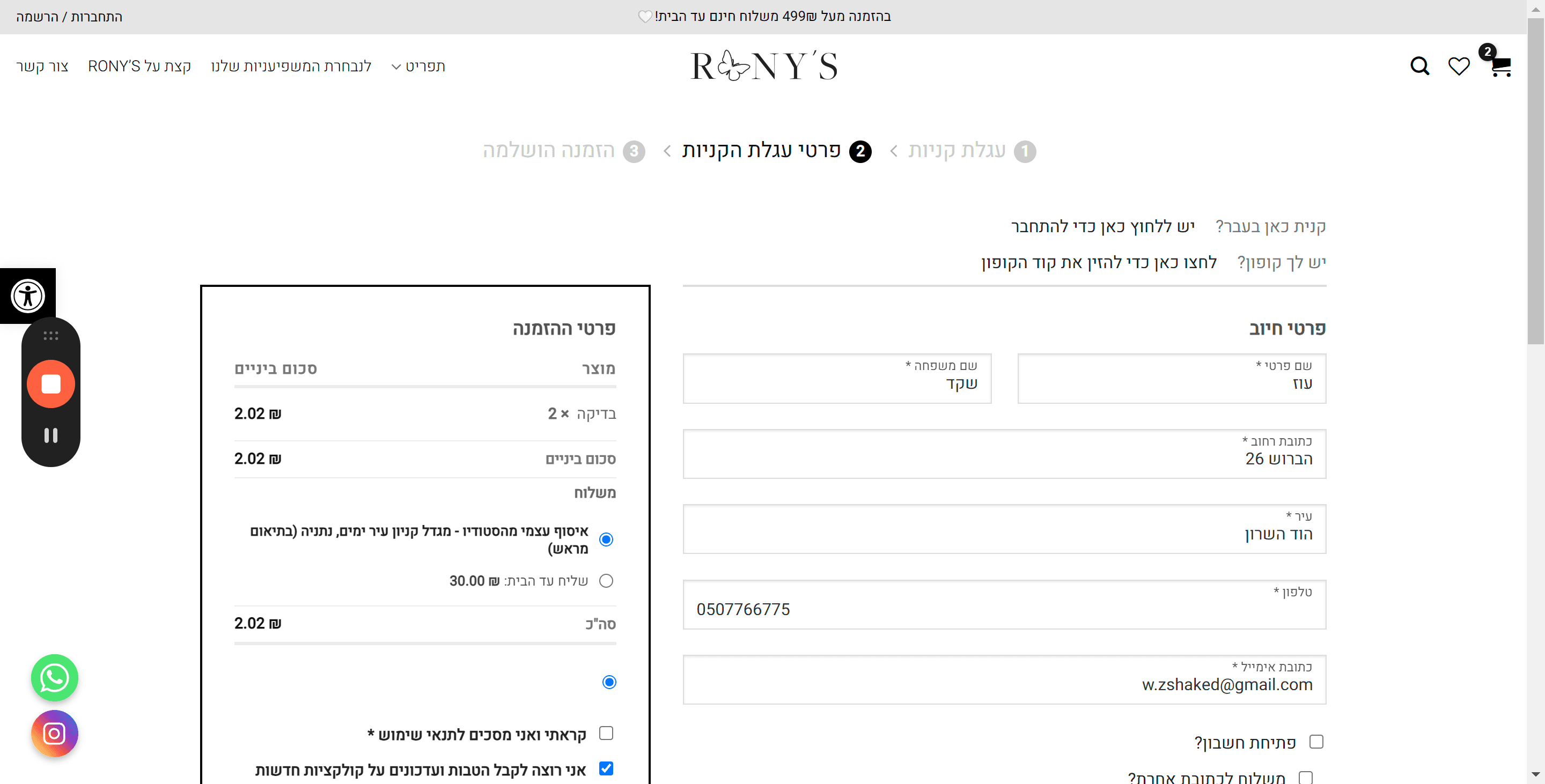Image resolution: width=1545 pixels, height=784 pixels.
Task: Open the search magnifier icon
Action: (1419, 65)
